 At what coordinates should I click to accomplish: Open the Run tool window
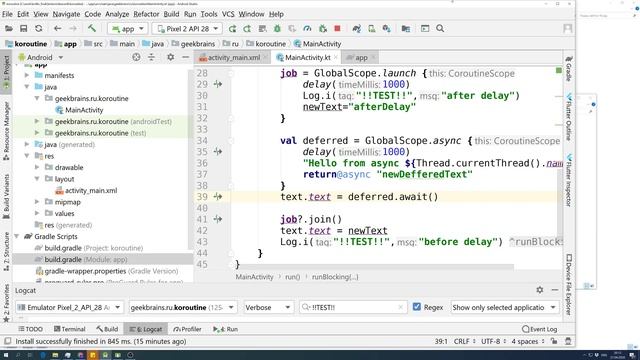point(226,329)
